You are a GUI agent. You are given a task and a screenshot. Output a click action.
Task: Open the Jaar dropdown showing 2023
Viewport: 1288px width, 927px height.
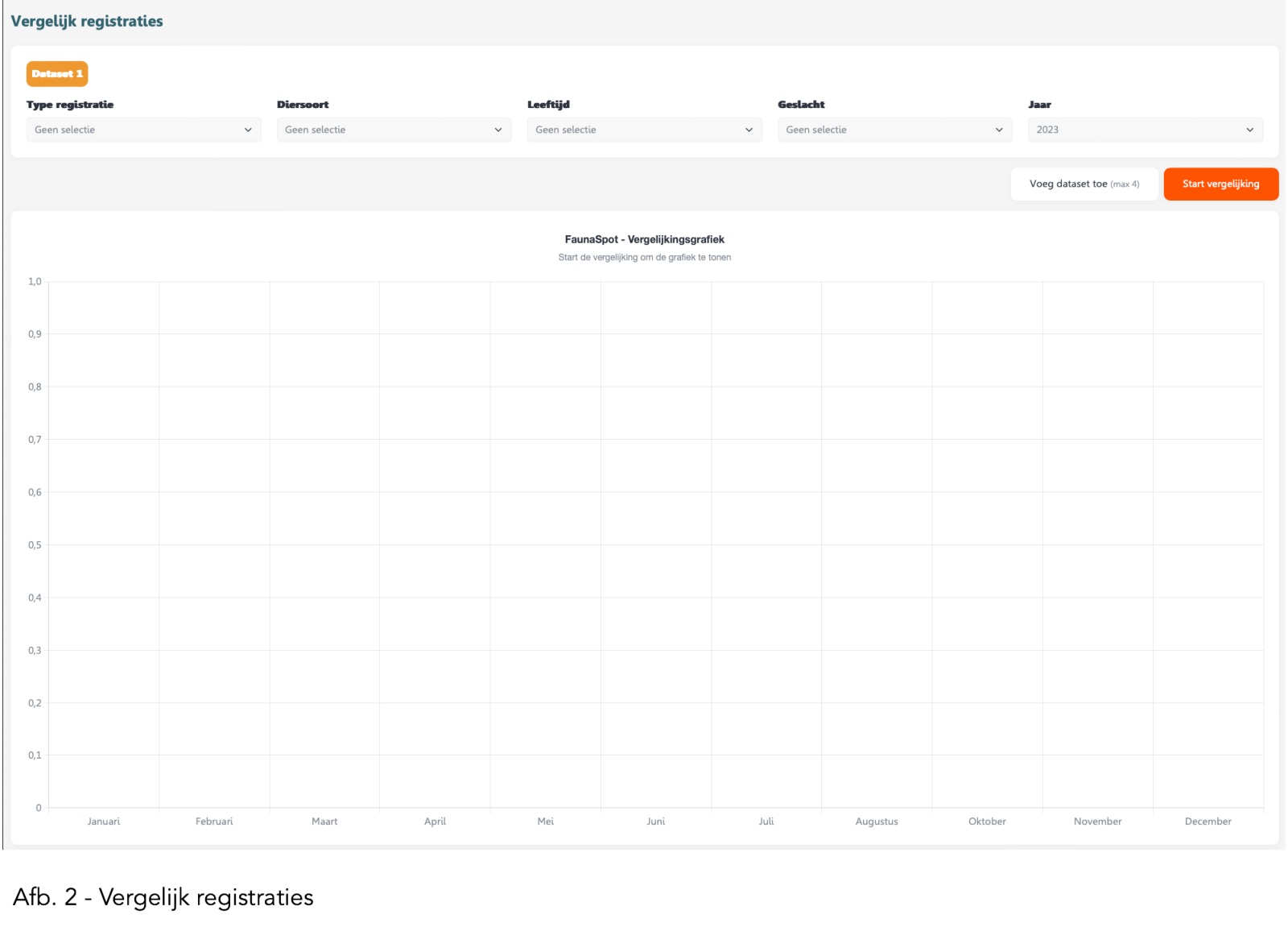[x=1145, y=130]
